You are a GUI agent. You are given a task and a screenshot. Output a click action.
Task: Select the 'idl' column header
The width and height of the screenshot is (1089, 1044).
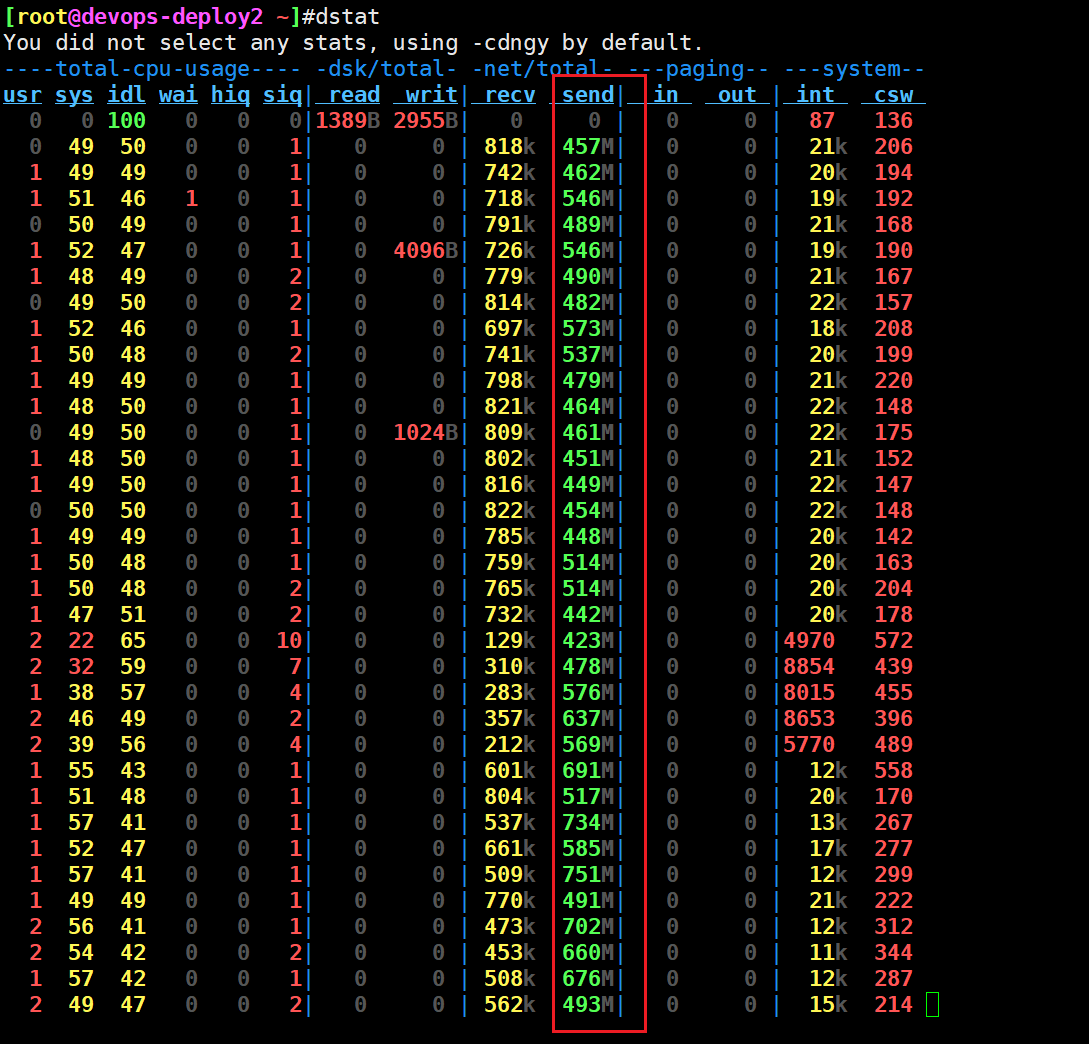point(126,94)
